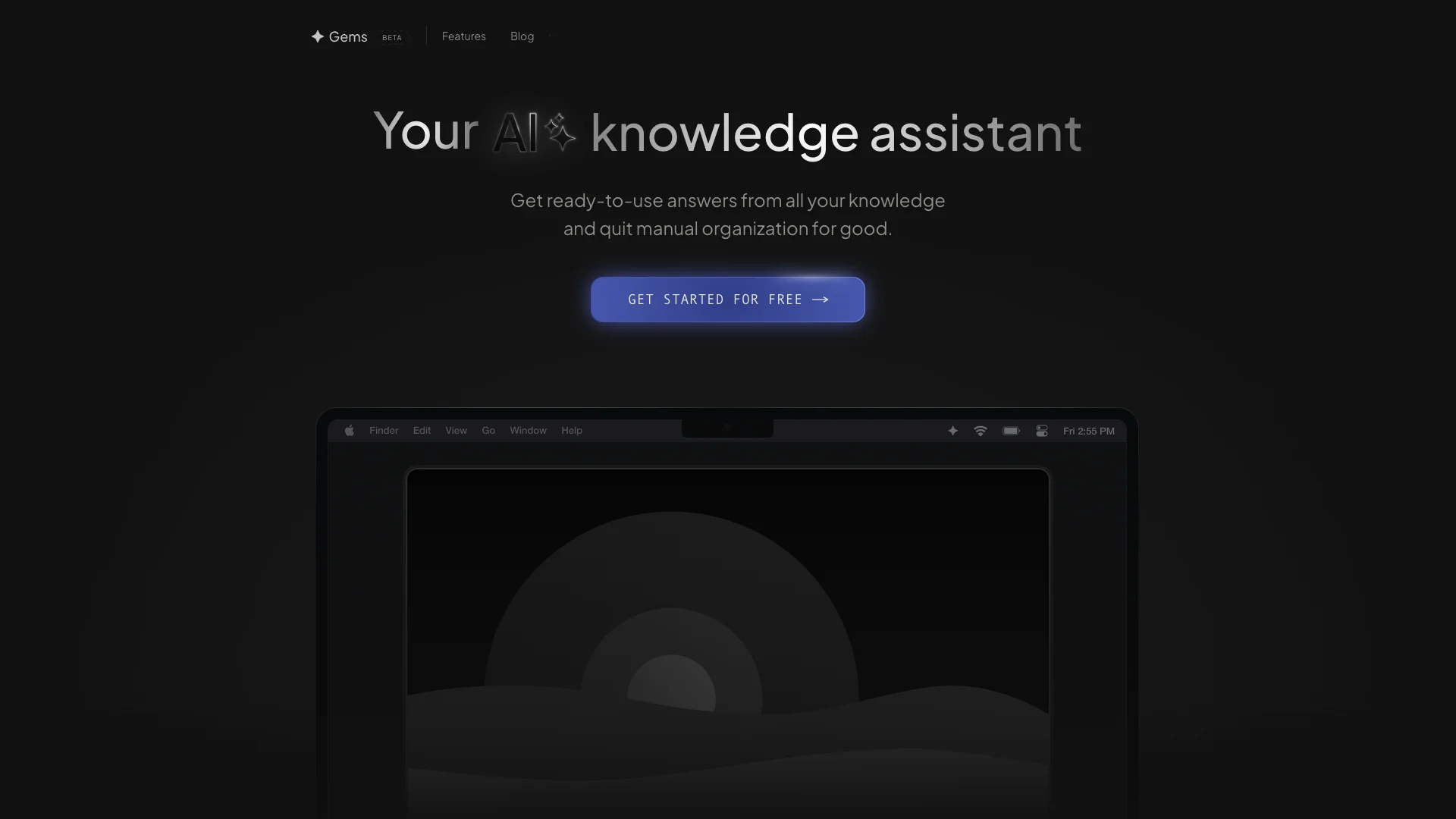Screen dimensions: 1456x819
Task: Open the Help menu in the mockup
Action: tap(572, 431)
